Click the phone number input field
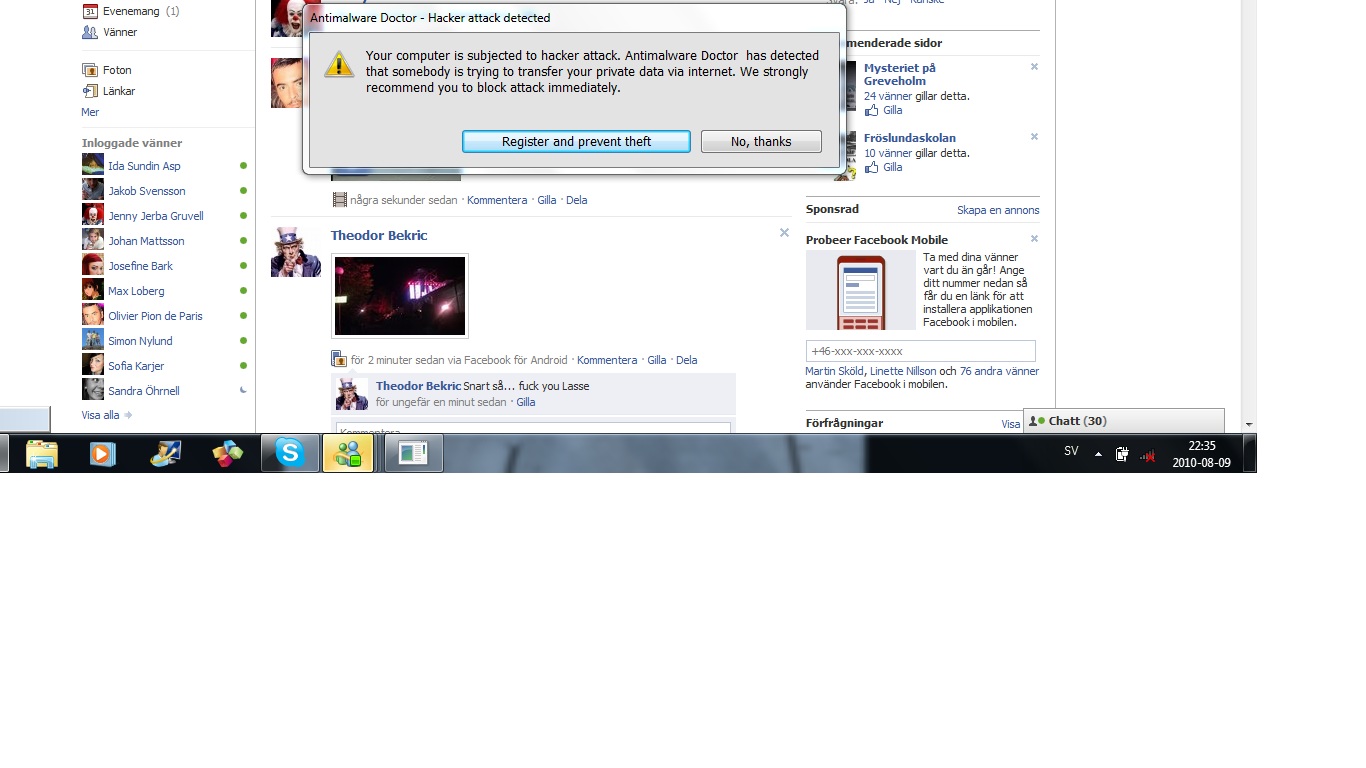 pos(921,351)
